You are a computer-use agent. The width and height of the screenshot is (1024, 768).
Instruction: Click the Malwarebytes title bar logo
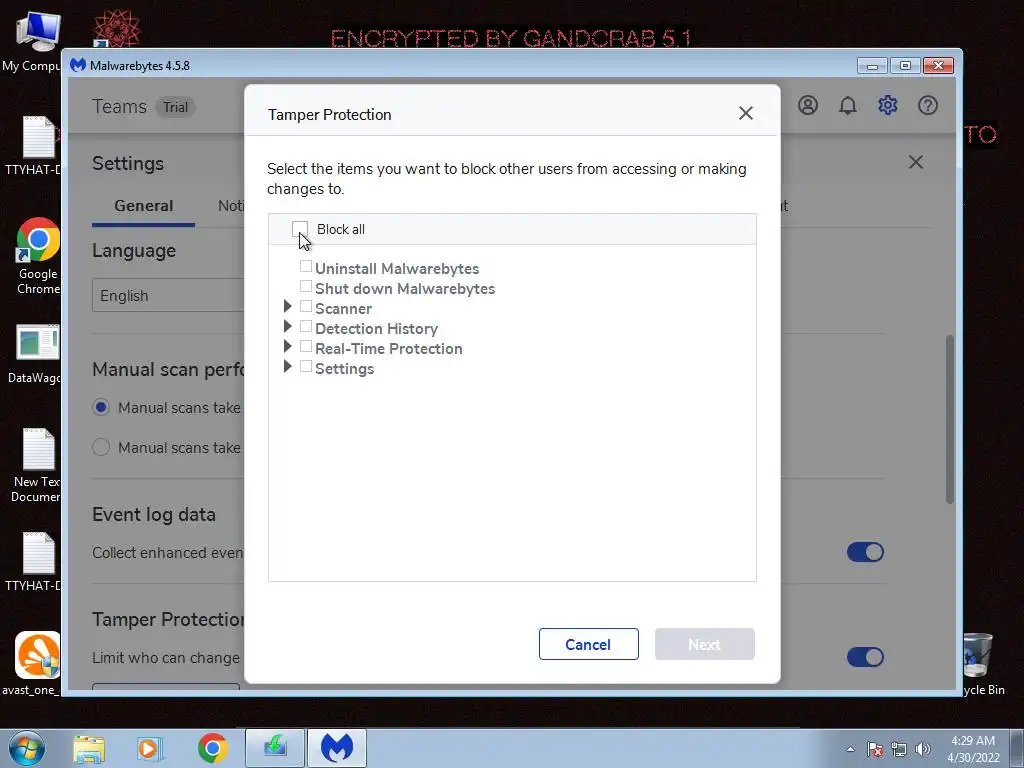pos(78,65)
